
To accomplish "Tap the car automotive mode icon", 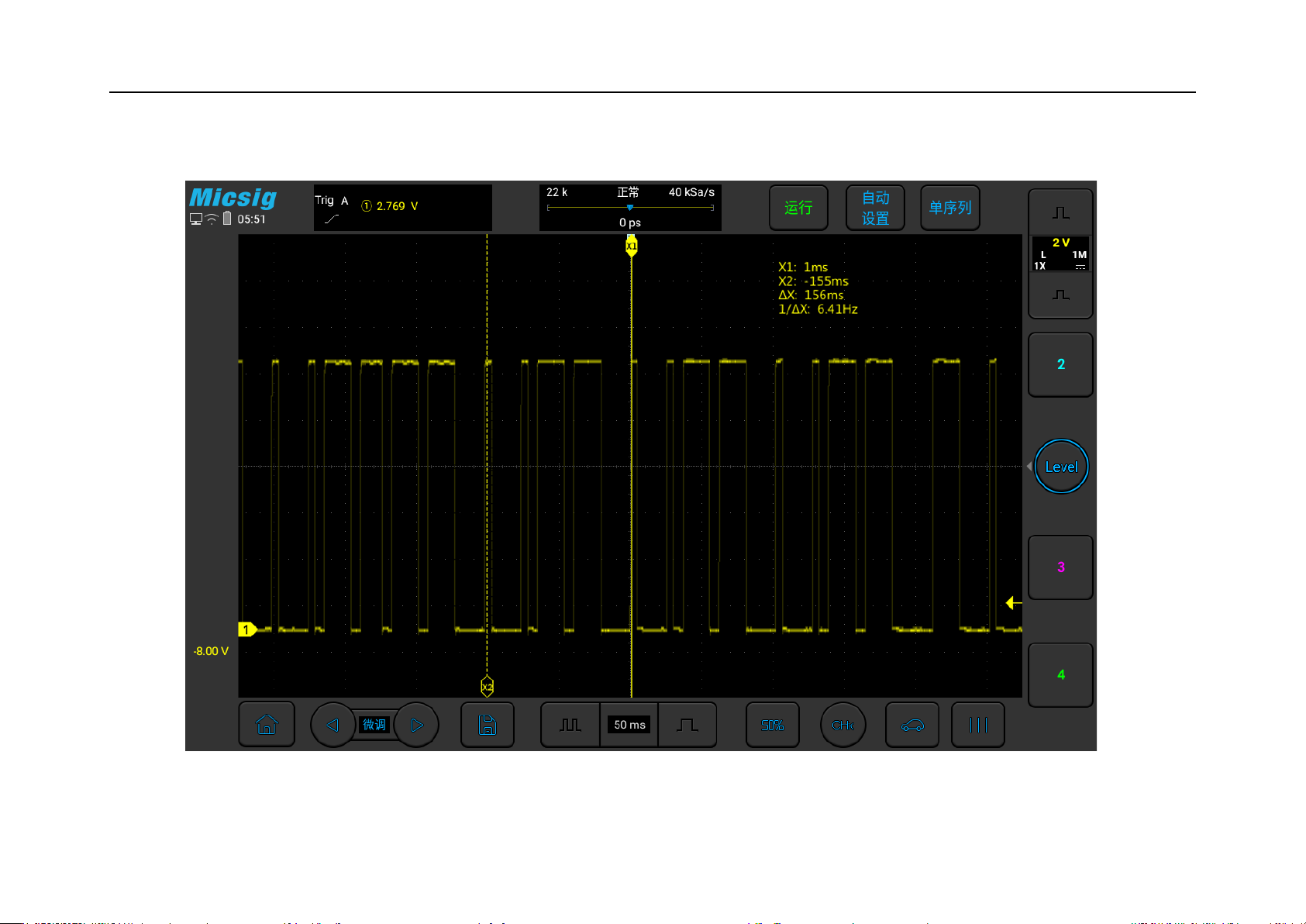I will pos(912,725).
